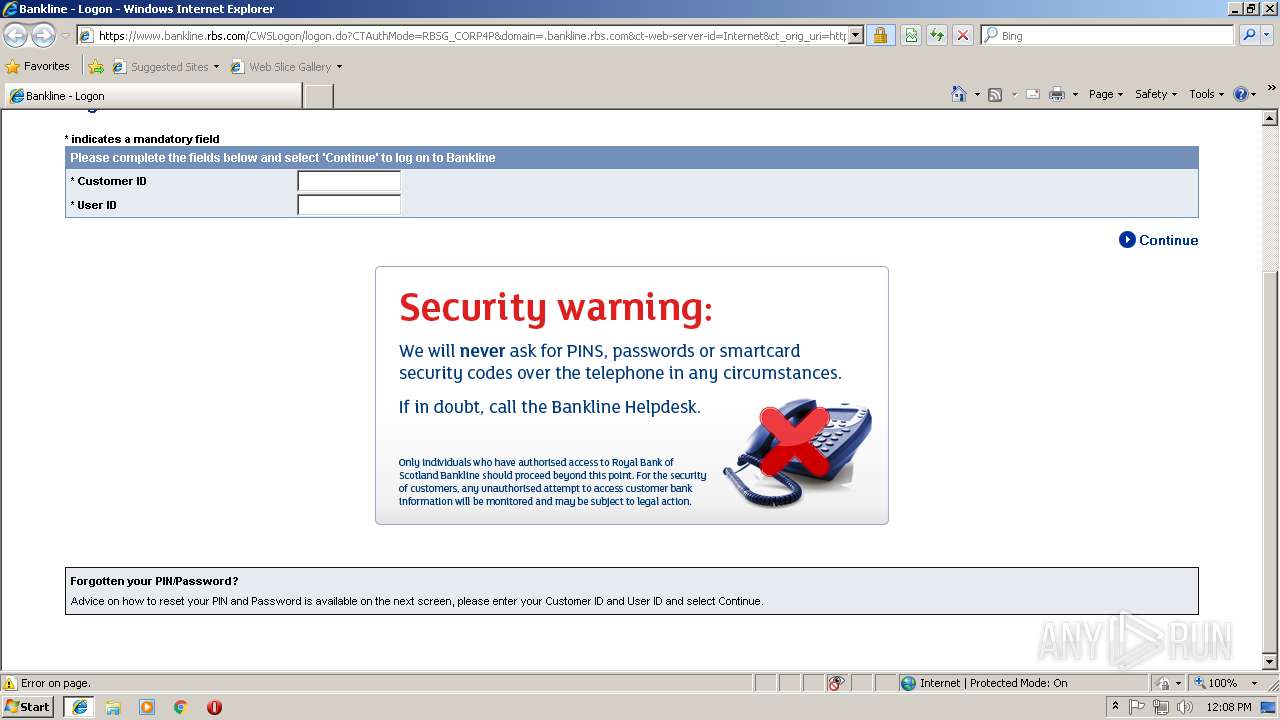The width and height of the screenshot is (1280, 720).
Task: Refresh the page with green arrows icon
Action: pos(937,36)
